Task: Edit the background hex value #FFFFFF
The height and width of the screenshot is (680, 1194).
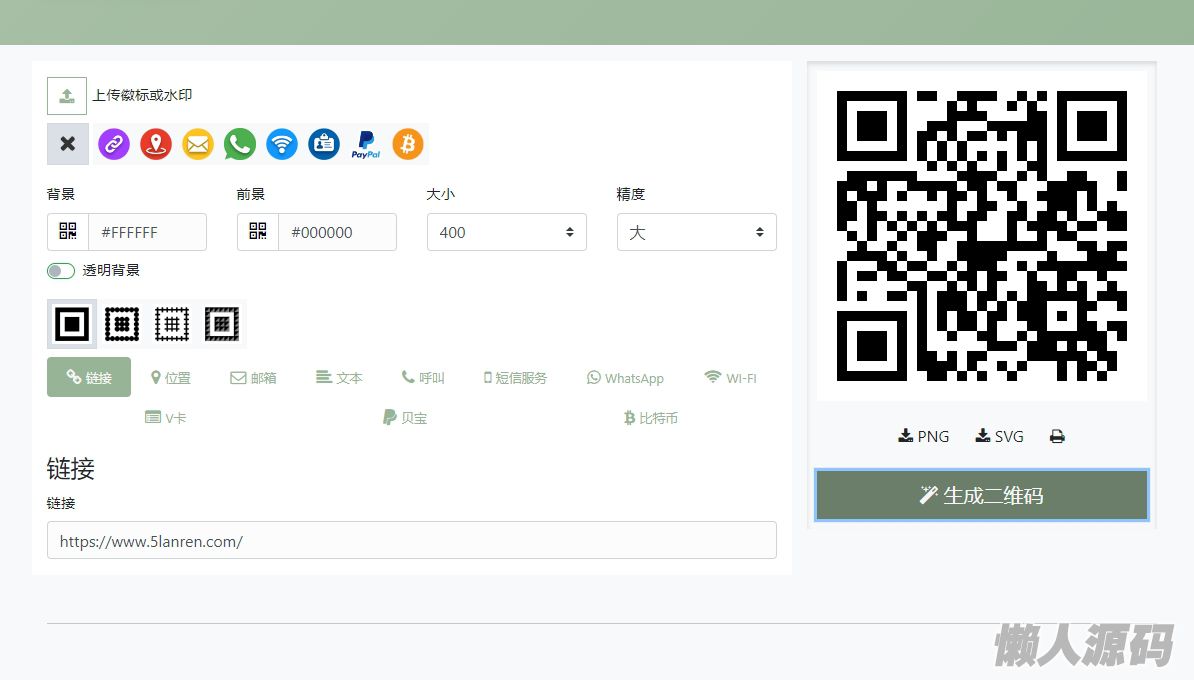Action: [148, 231]
